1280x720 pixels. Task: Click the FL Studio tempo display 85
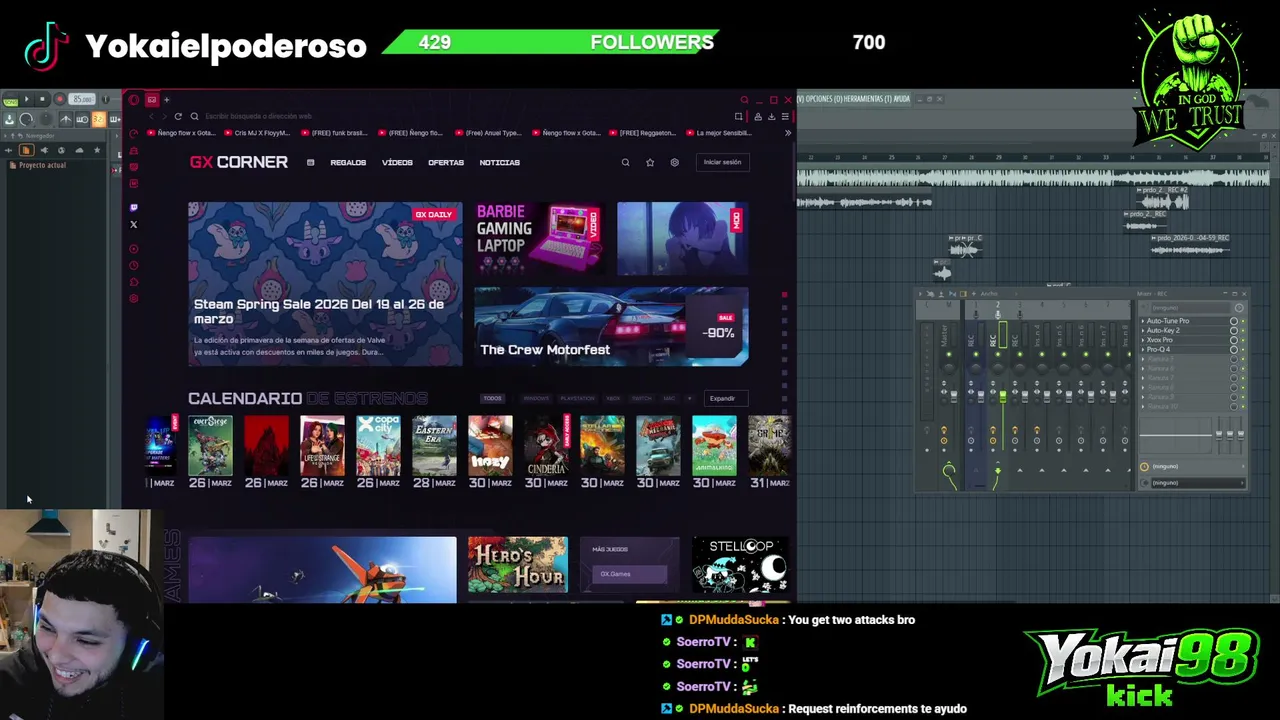click(x=82, y=99)
